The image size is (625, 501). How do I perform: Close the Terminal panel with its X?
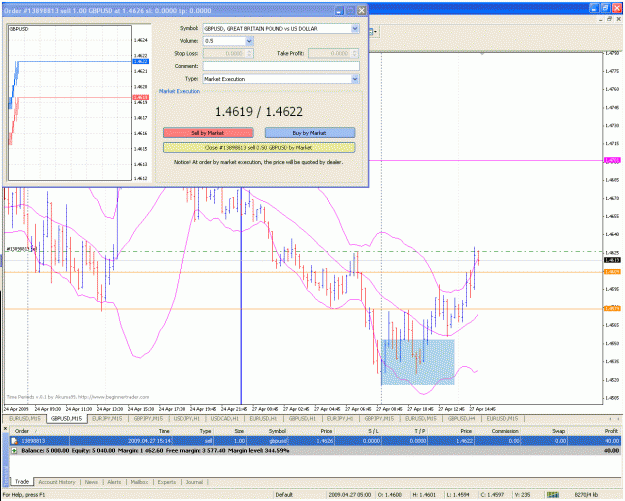coord(6,429)
